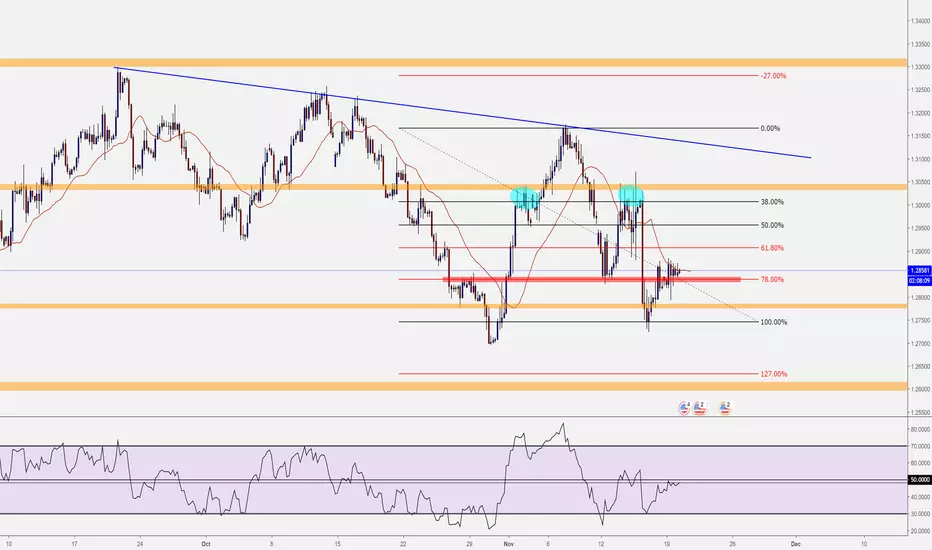This screenshot has width=932, height=550.
Task: Click the RSI 50.0000 axis label
Action: 920,479
